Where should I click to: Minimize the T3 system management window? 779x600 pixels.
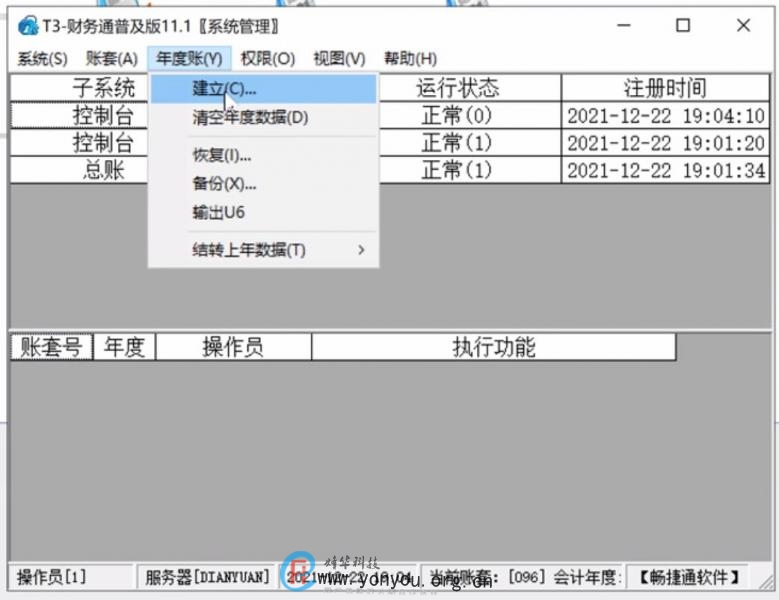click(x=624, y=25)
